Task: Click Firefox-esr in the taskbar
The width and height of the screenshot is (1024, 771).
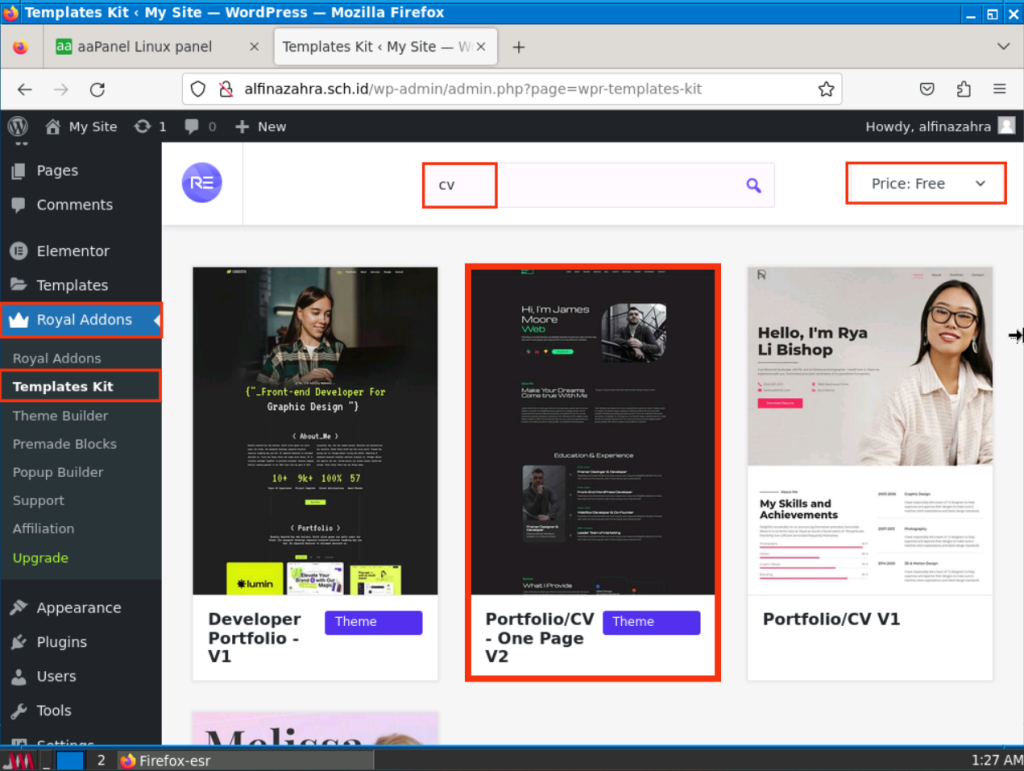Action: click(x=165, y=761)
